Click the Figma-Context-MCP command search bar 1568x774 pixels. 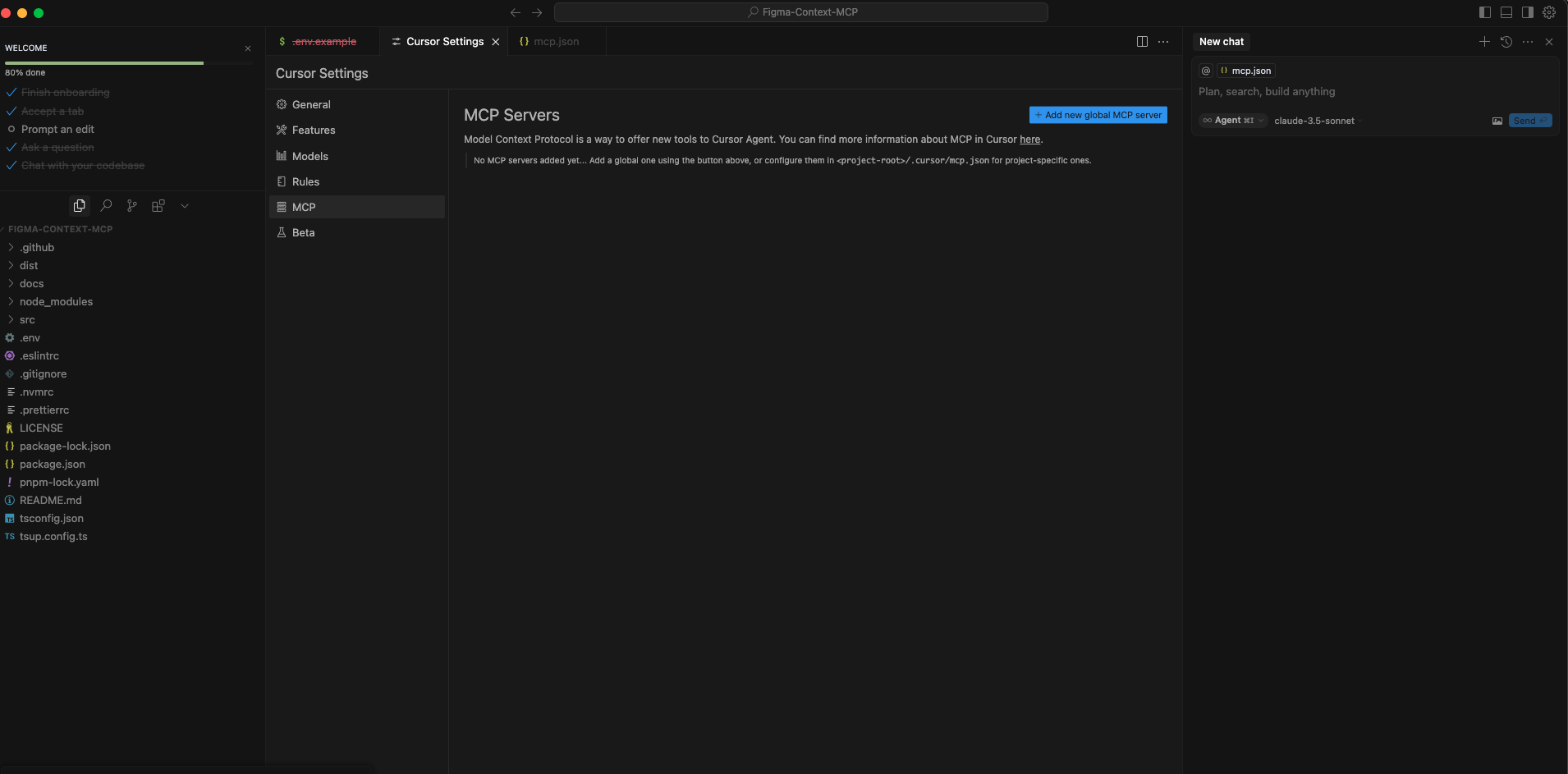(x=801, y=12)
